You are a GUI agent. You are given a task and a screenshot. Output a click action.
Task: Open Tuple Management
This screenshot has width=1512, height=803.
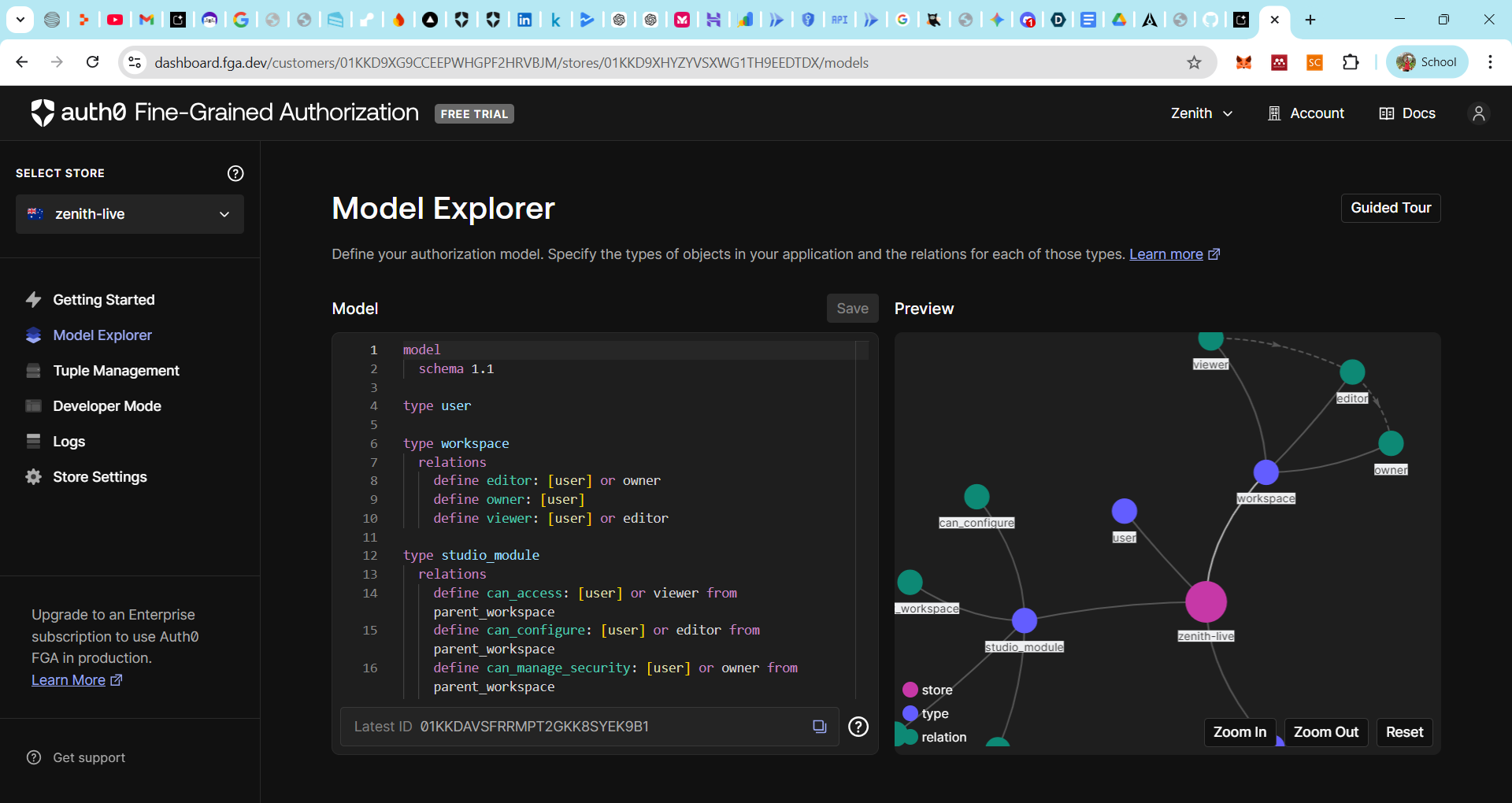point(116,371)
